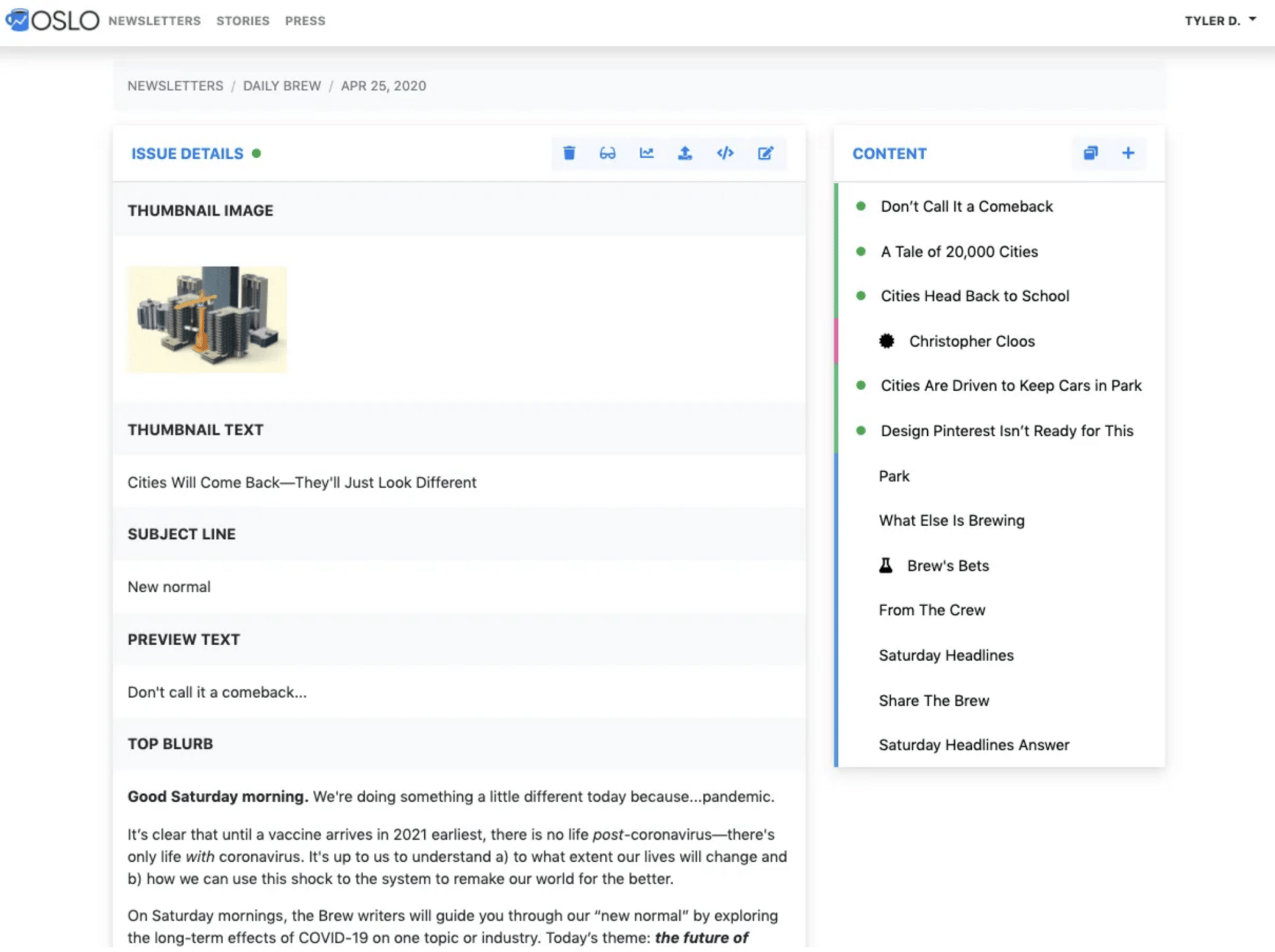View HTML code with the code icon
The width and height of the screenshot is (1275, 952).
(x=725, y=153)
